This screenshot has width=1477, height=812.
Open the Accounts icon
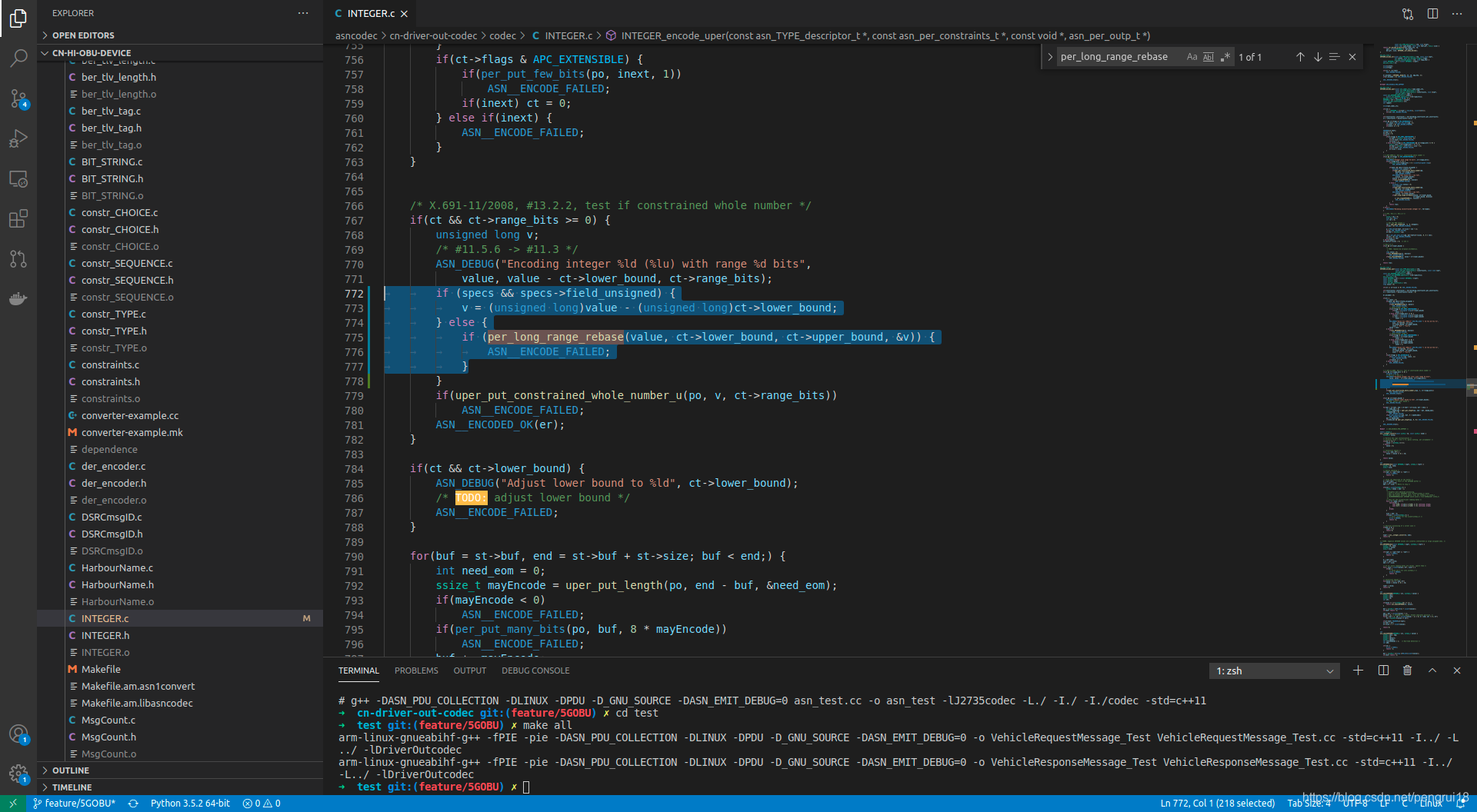(18, 734)
